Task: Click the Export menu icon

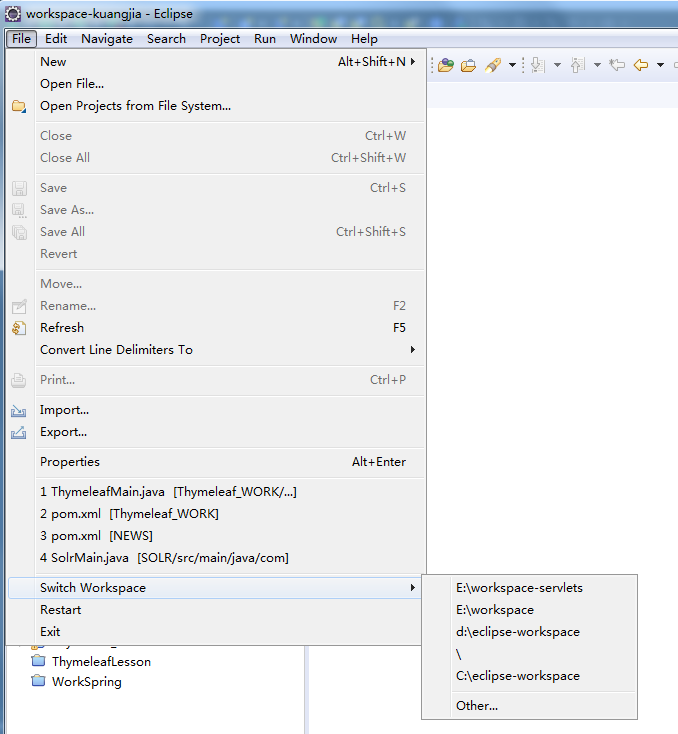Action: coord(19,433)
